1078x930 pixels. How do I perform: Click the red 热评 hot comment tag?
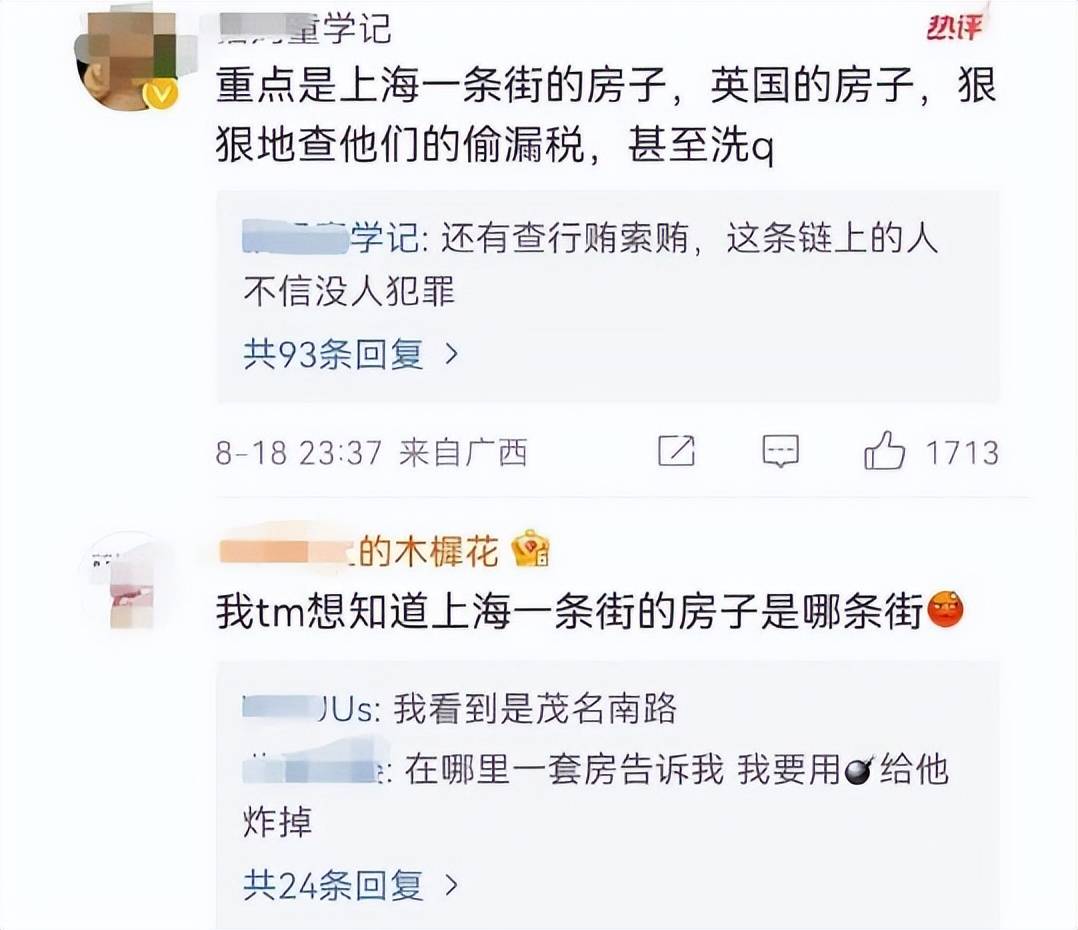click(x=955, y=26)
